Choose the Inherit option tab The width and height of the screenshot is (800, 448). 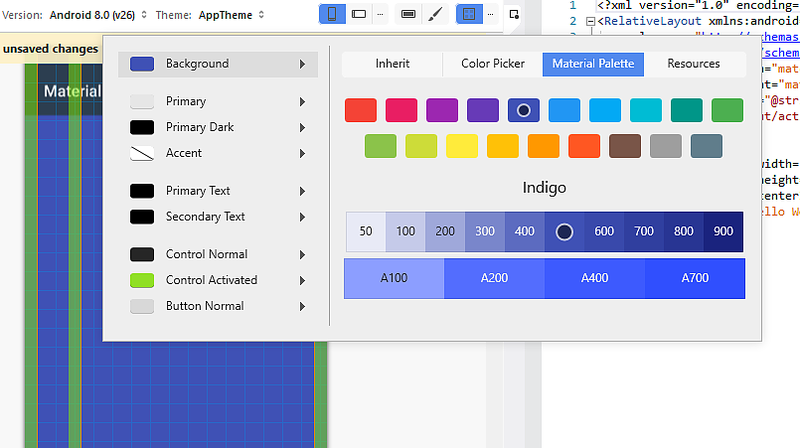coord(392,64)
